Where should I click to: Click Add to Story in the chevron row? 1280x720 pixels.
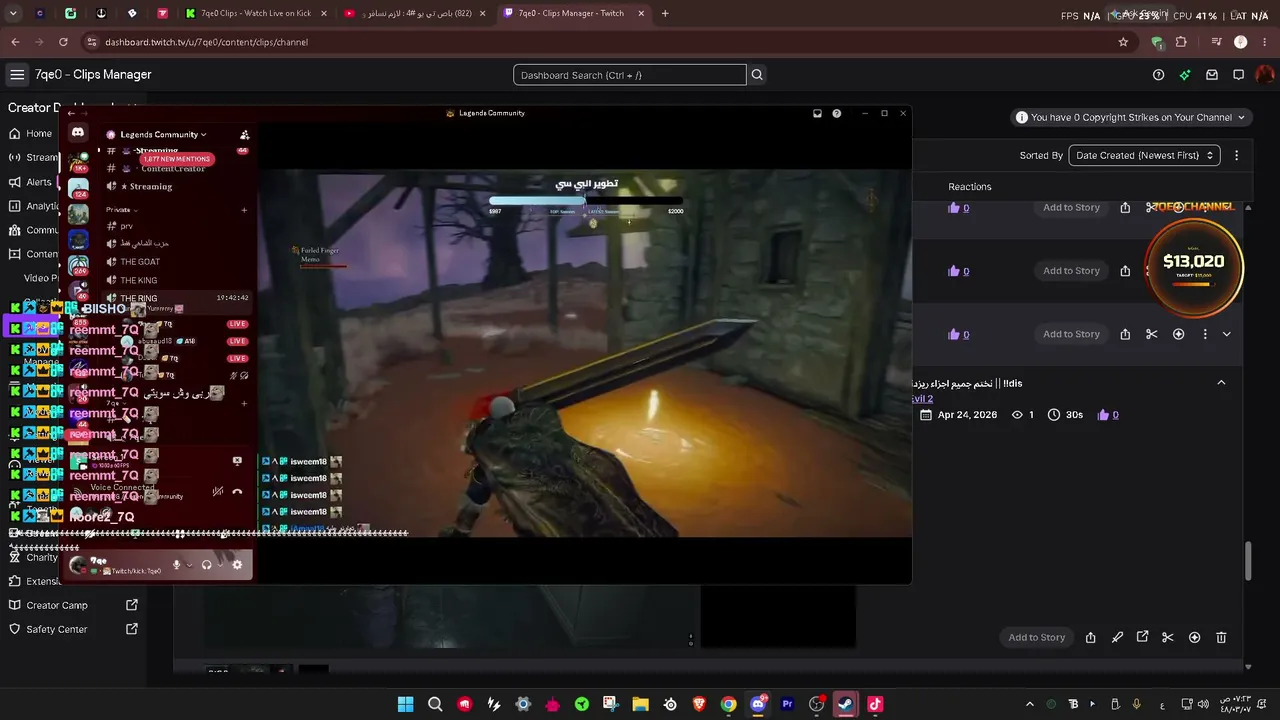[1071, 334]
